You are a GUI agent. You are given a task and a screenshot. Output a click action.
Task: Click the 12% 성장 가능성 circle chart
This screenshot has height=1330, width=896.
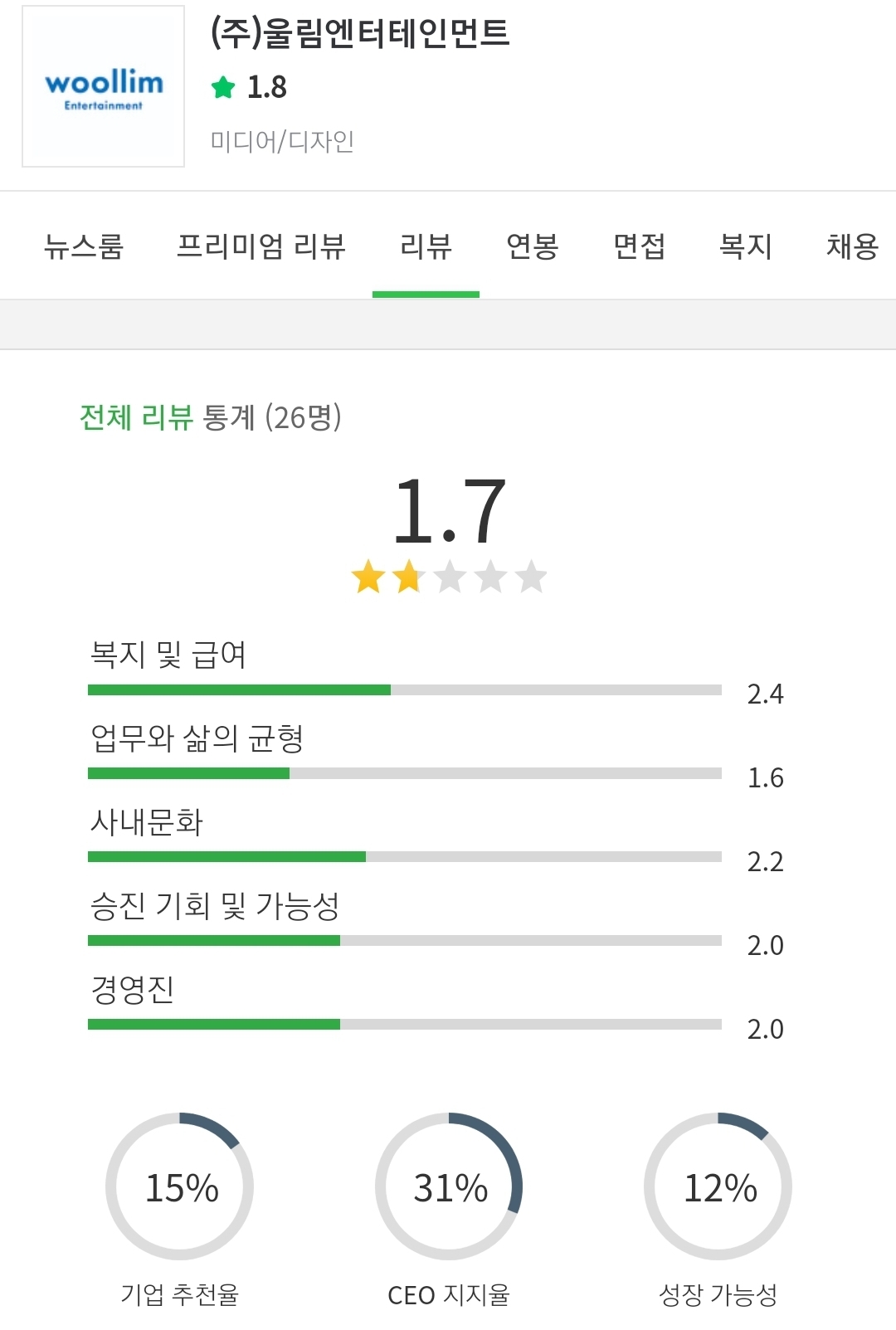718,1186
